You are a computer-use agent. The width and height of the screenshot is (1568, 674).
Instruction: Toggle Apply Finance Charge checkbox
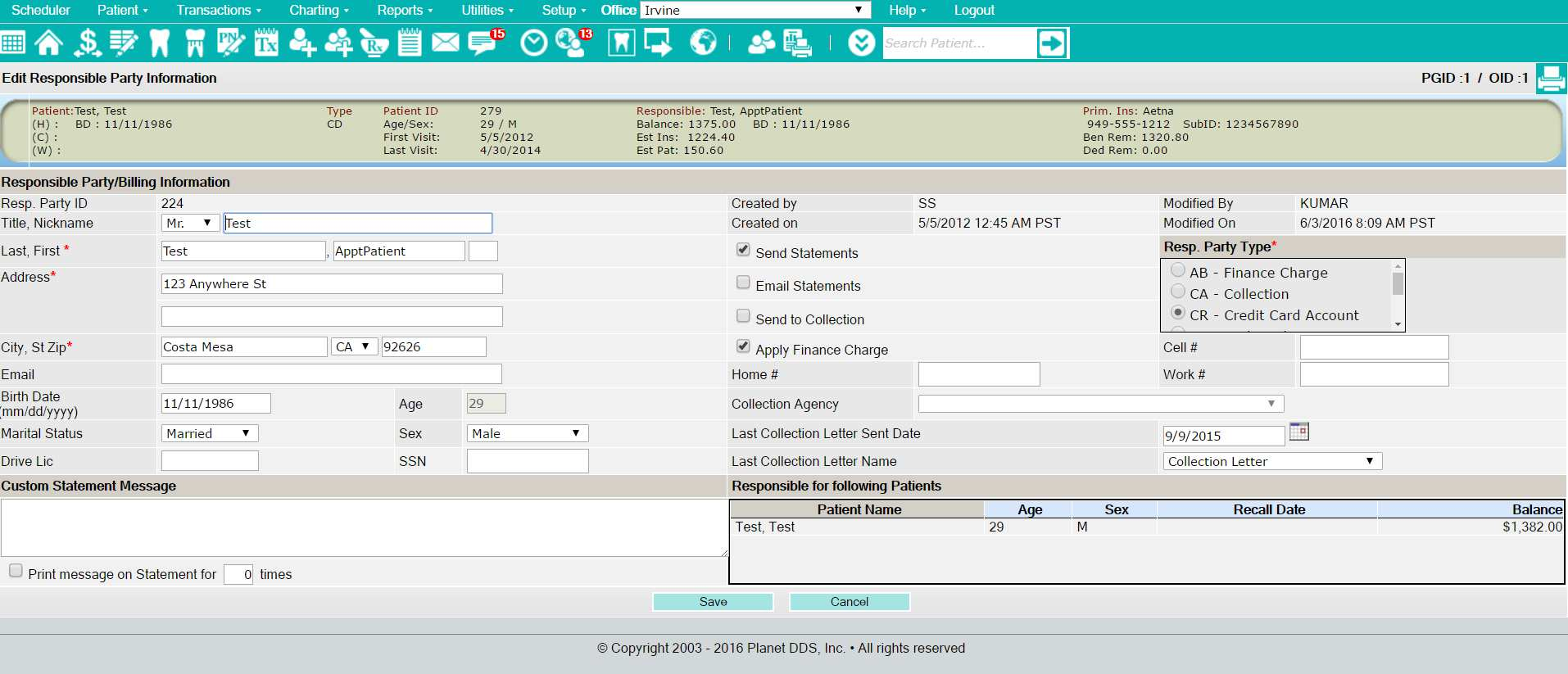coord(743,346)
